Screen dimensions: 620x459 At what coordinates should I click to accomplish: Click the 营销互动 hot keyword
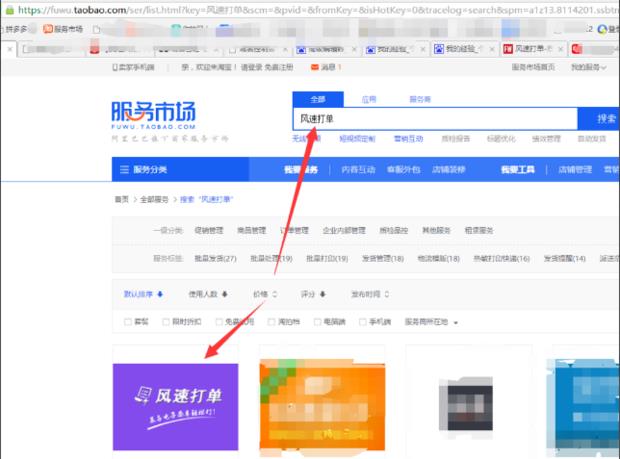(x=408, y=139)
